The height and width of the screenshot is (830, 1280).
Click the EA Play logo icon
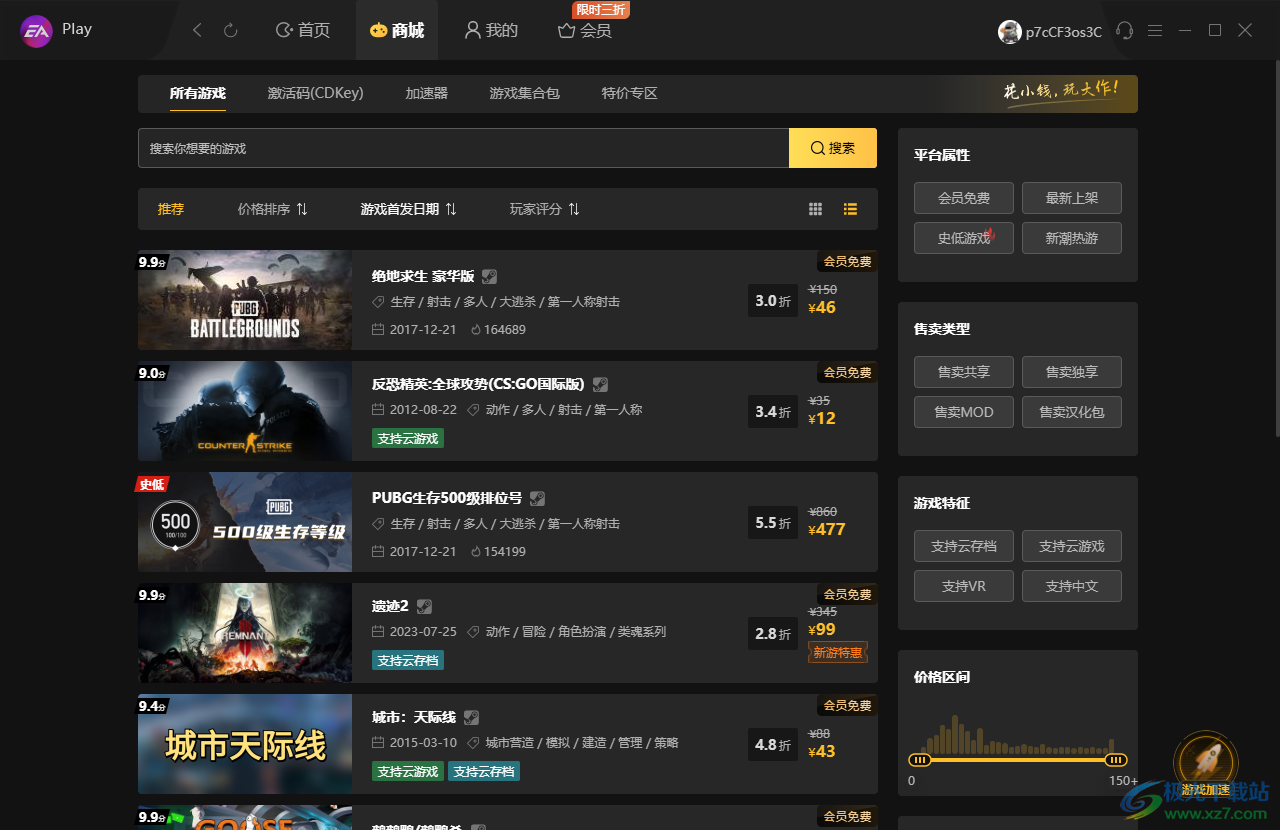coord(37,31)
